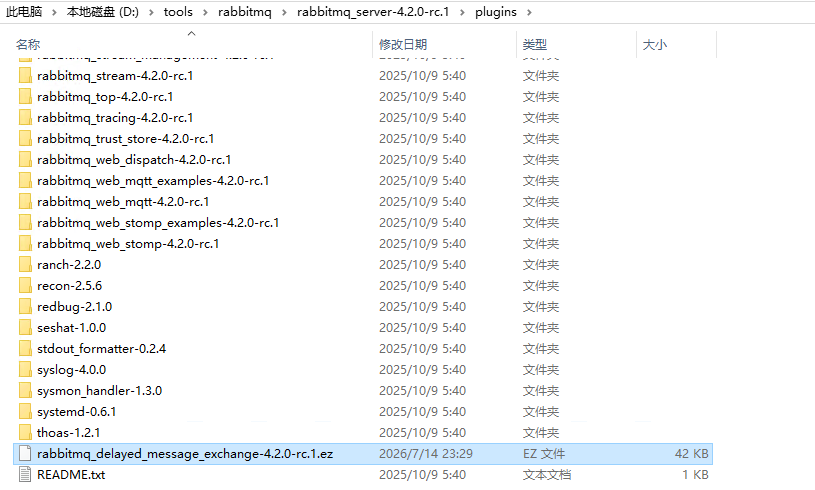
Task: Select the README.txt file name
Action: click(x=71, y=474)
